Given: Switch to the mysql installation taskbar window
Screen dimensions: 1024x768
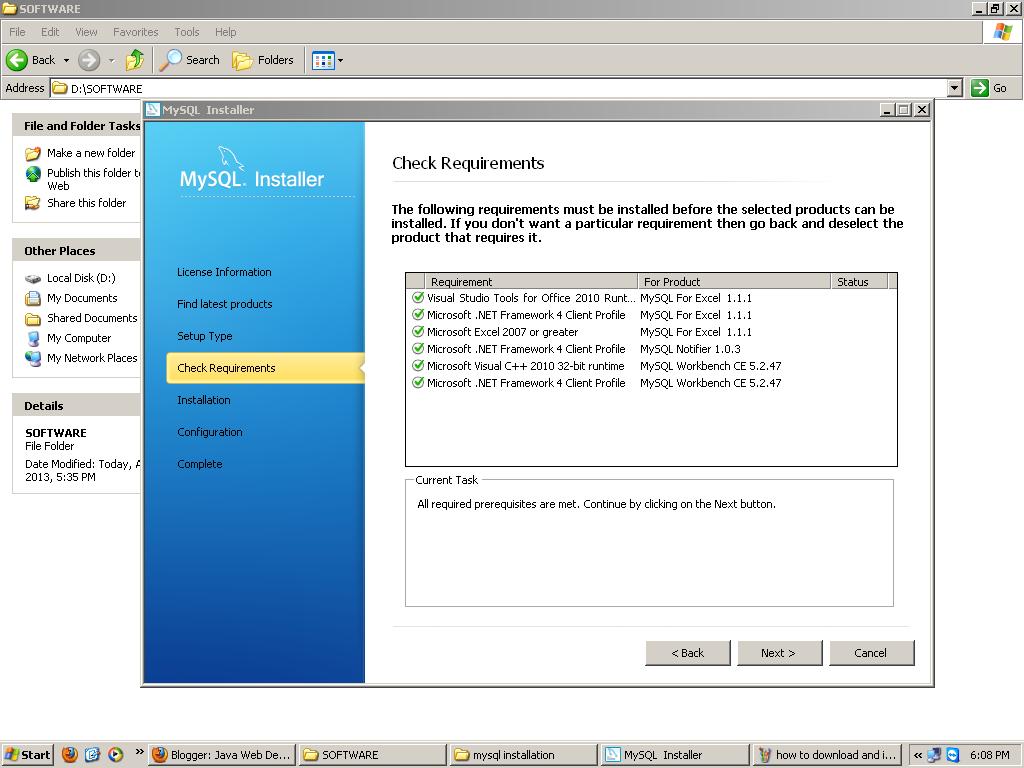Looking at the screenshot, I should [x=523, y=755].
